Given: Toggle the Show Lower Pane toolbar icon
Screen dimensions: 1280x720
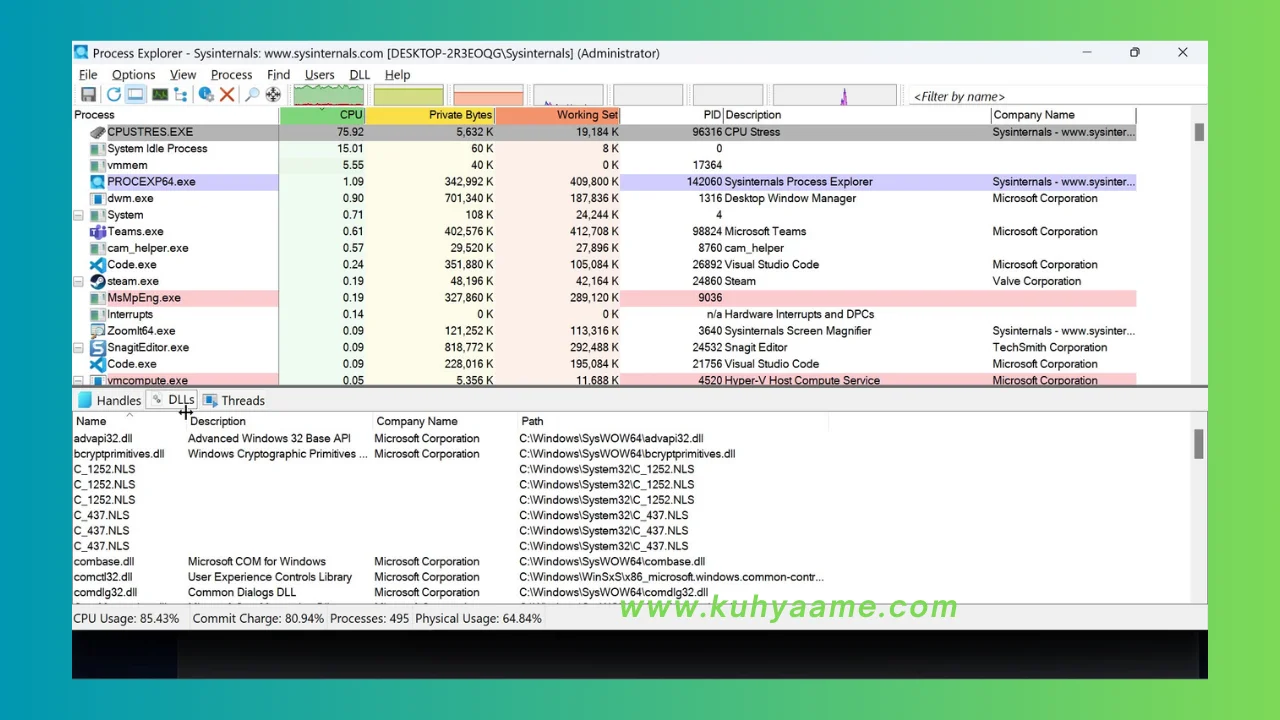Looking at the screenshot, I should [x=135, y=94].
